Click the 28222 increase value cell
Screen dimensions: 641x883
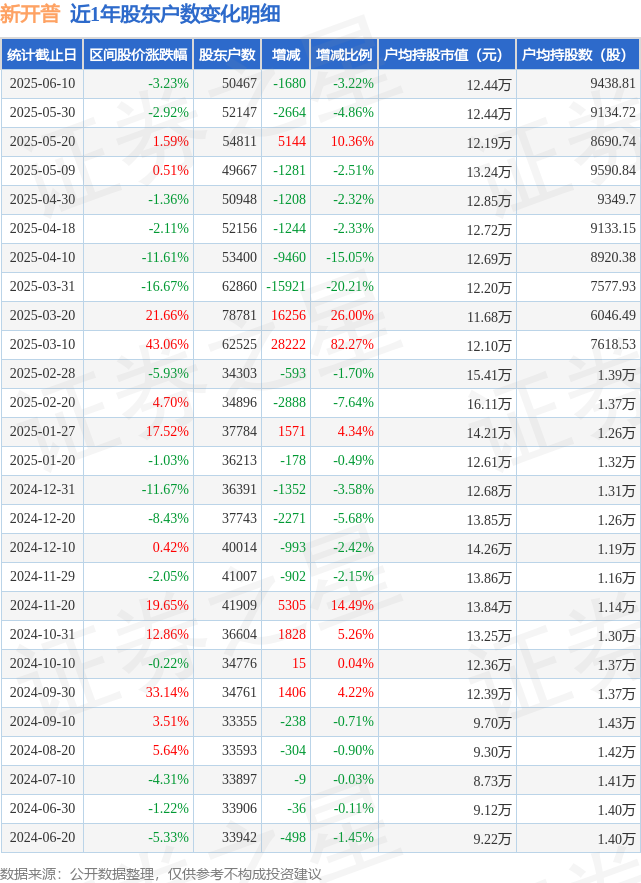point(288,344)
